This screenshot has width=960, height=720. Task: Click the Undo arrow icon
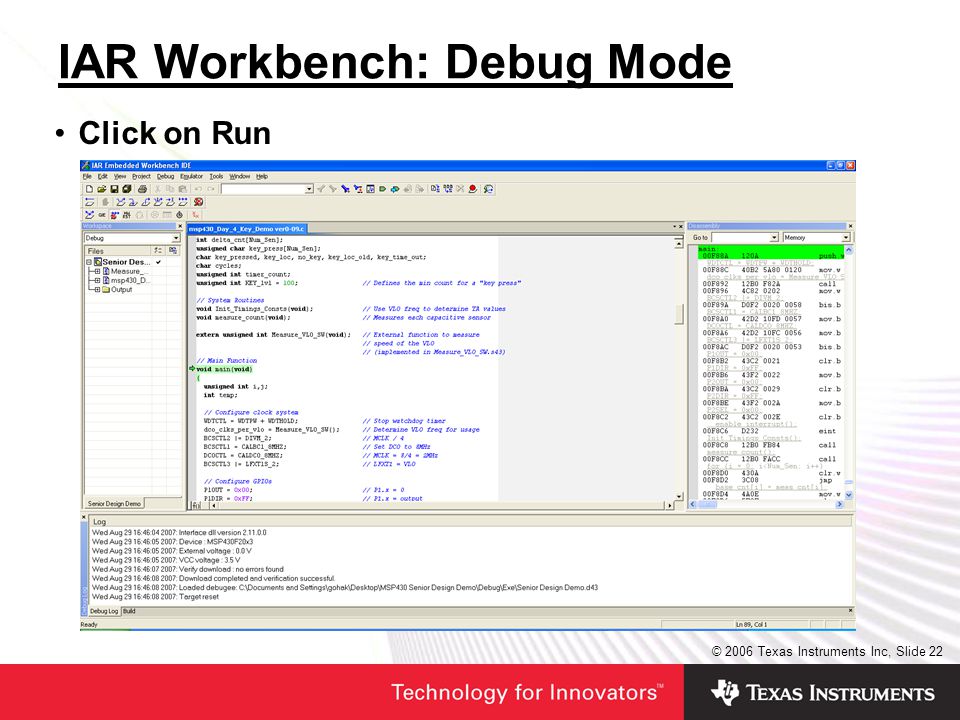pos(198,189)
